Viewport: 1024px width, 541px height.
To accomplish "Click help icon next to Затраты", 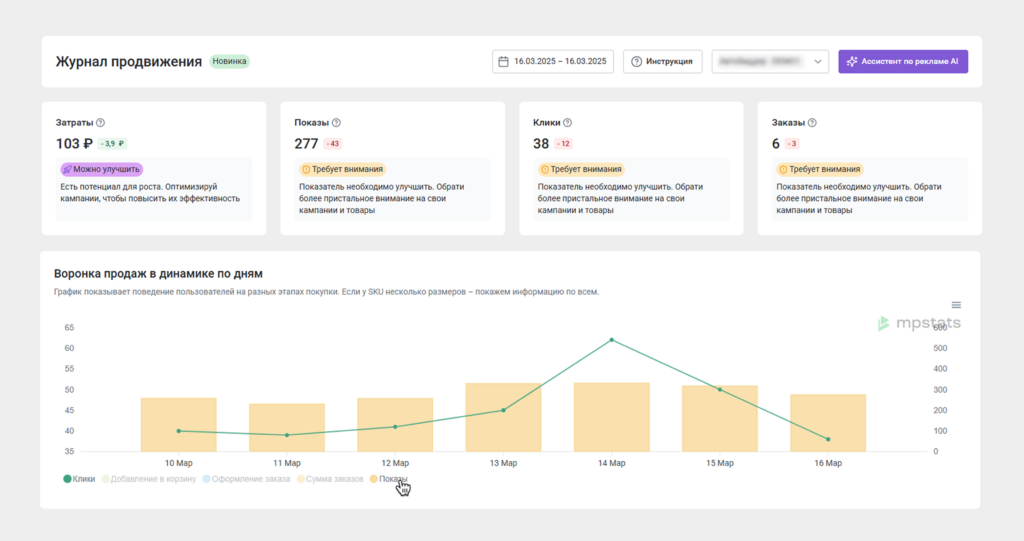I will tap(100, 123).
